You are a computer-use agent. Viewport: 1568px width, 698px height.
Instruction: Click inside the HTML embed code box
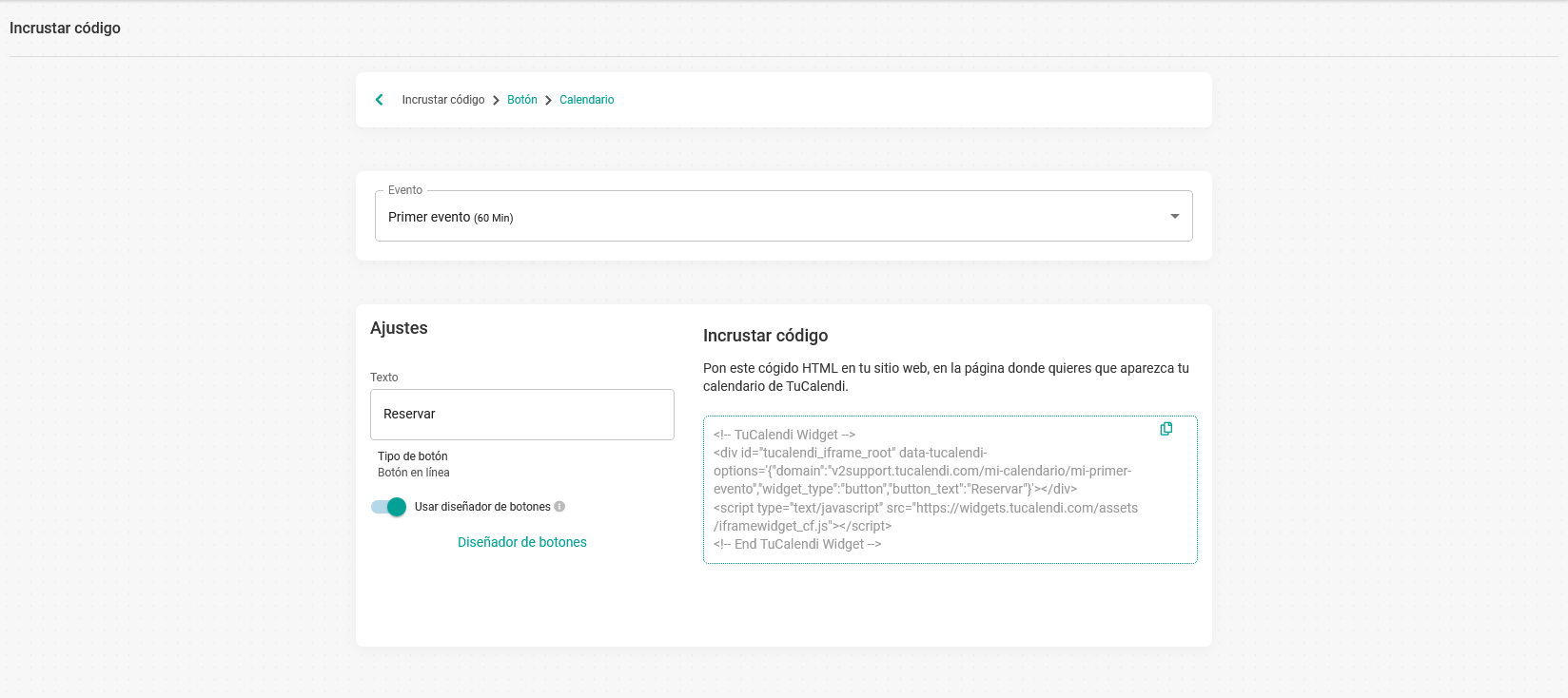click(x=951, y=490)
